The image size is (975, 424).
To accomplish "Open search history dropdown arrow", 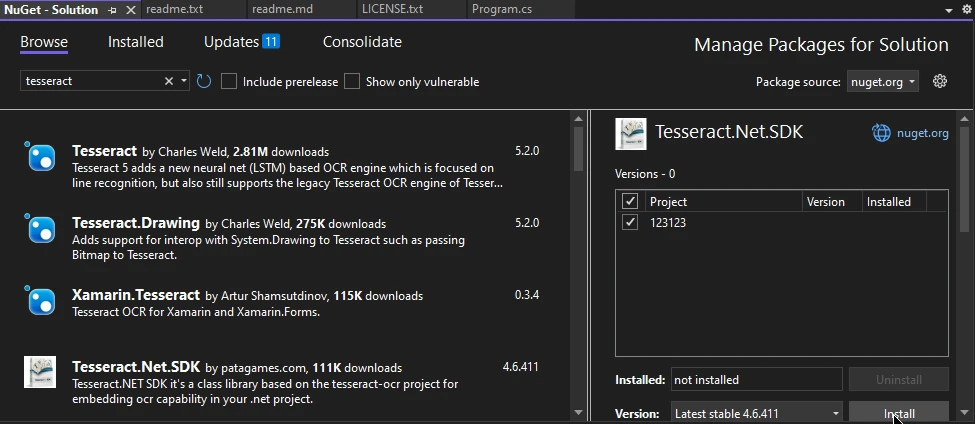I will coord(184,81).
